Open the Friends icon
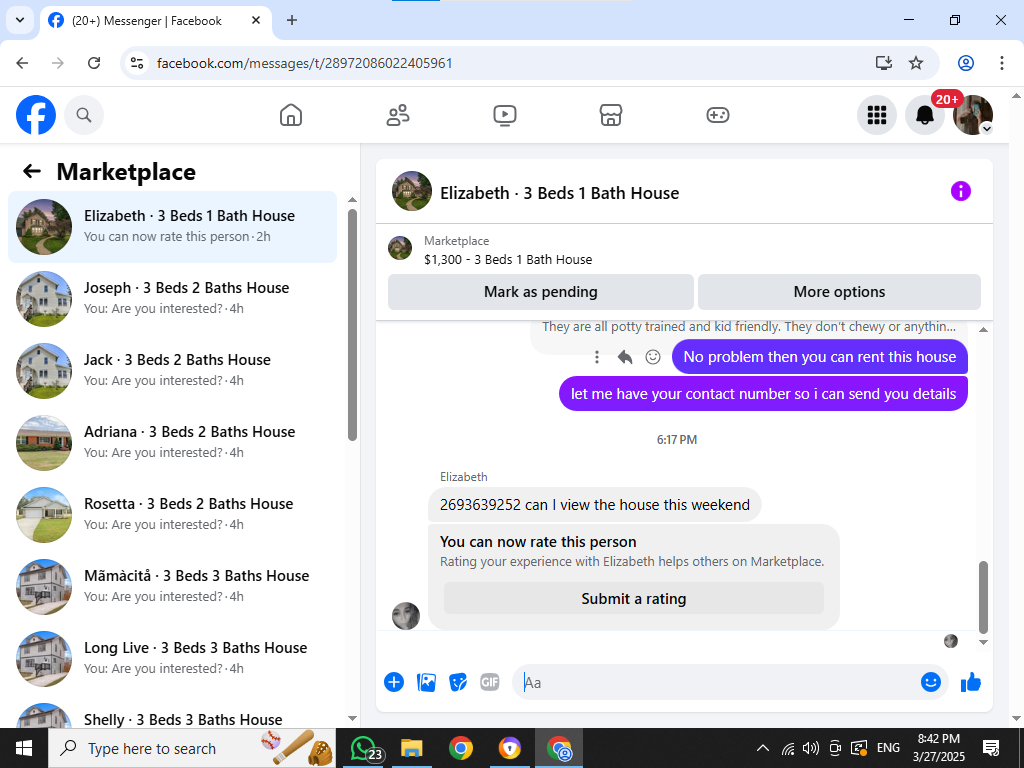1024x768 pixels. tap(398, 115)
